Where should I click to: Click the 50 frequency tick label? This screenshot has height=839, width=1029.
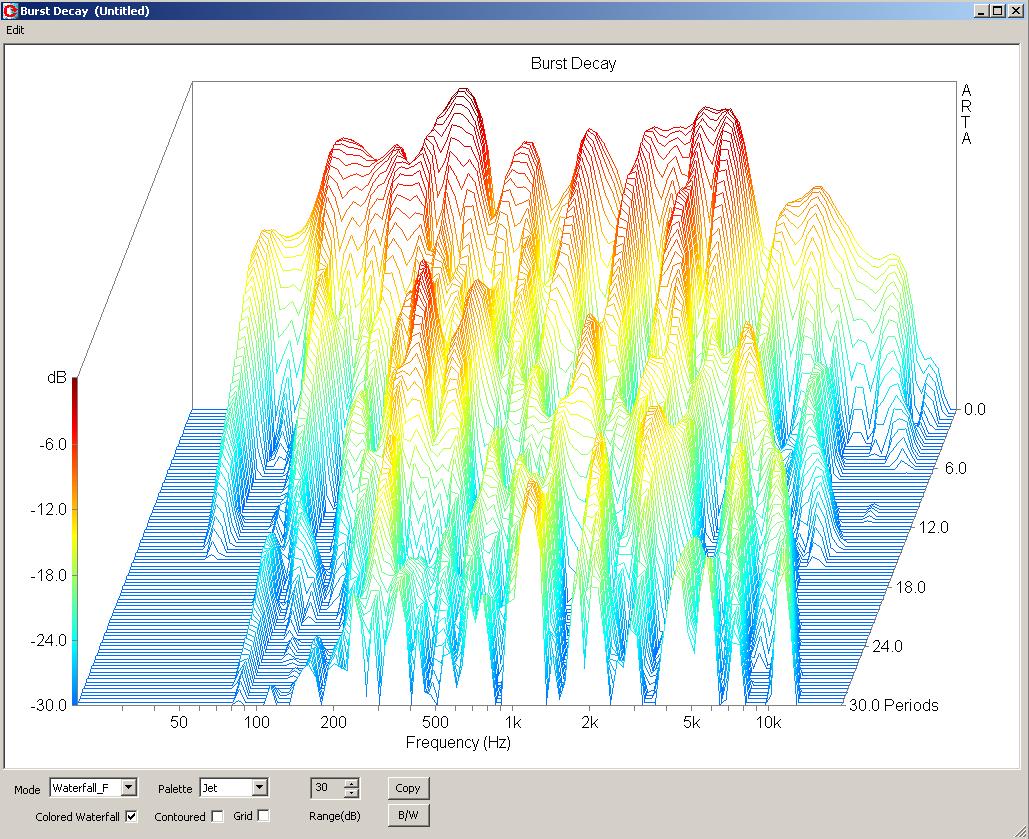[178, 723]
